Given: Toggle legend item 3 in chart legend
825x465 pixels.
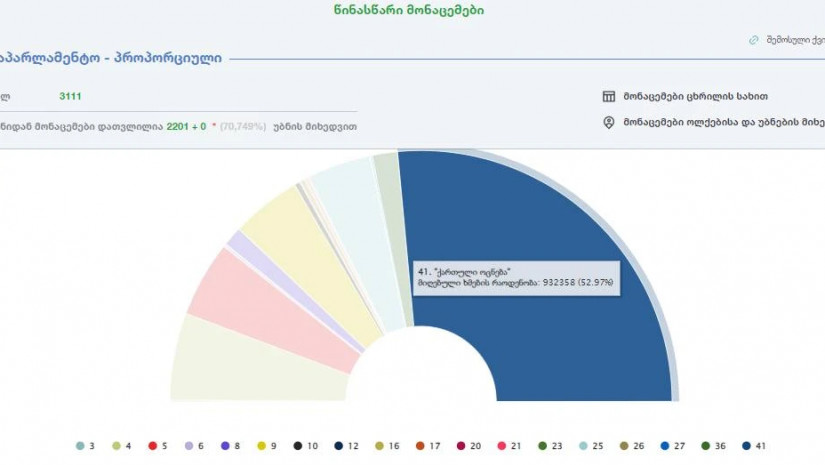Looking at the screenshot, I should 85,446.
